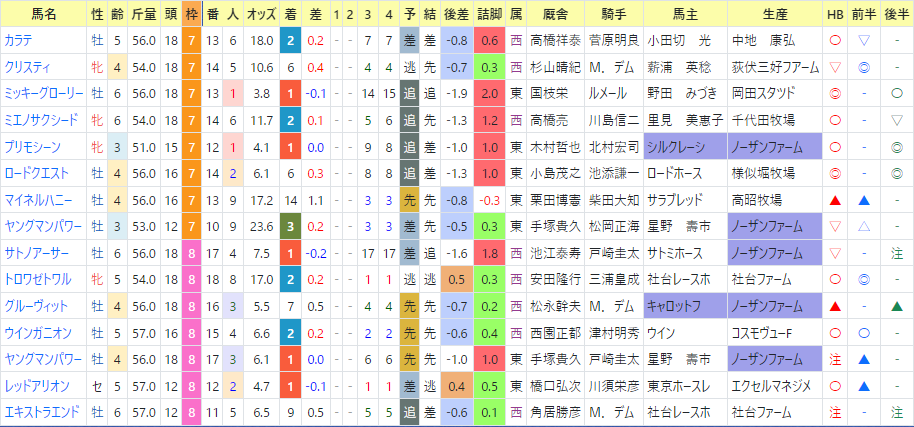The width and height of the screenshot is (914, 427).
Task: Select trainer cell 角居勝彦
Action: pos(554,412)
